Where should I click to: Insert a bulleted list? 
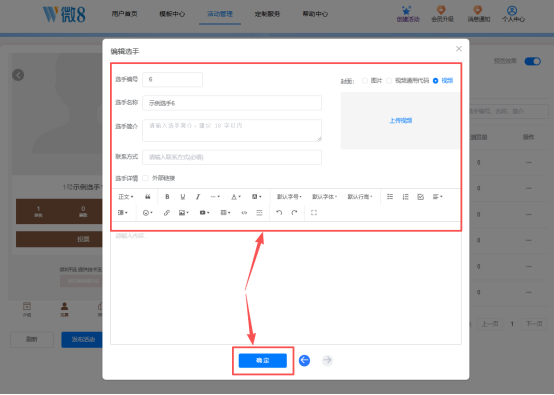390,197
